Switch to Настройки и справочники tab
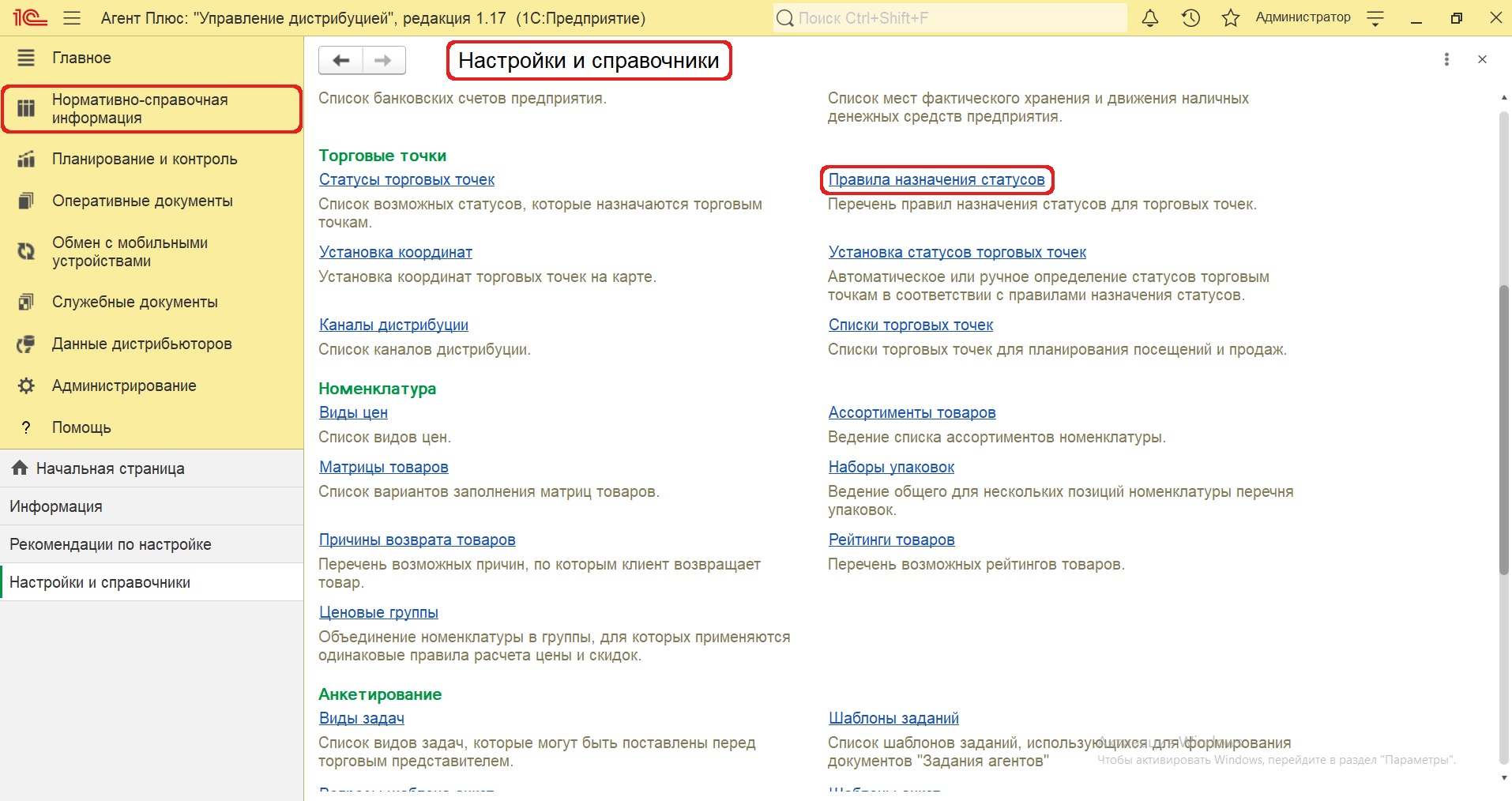The width and height of the screenshot is (1512, 801). coord(152,582)
